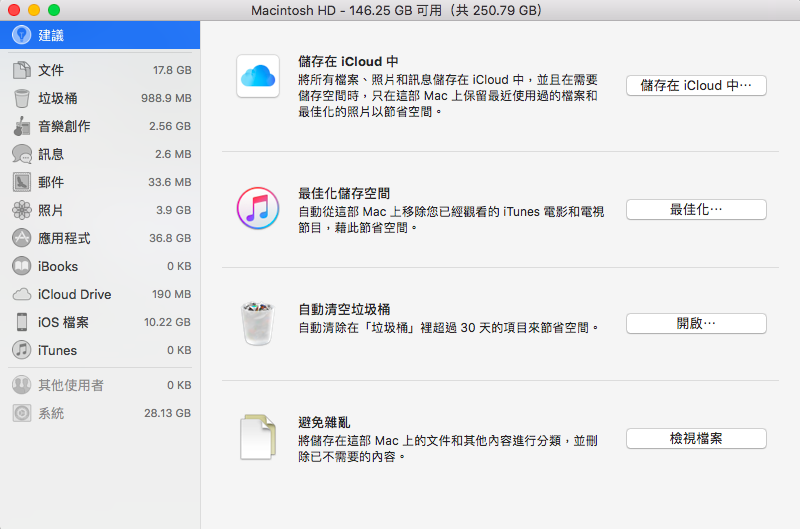
Task: Click the Macintosh HD window title text
Action: (396, 10)
